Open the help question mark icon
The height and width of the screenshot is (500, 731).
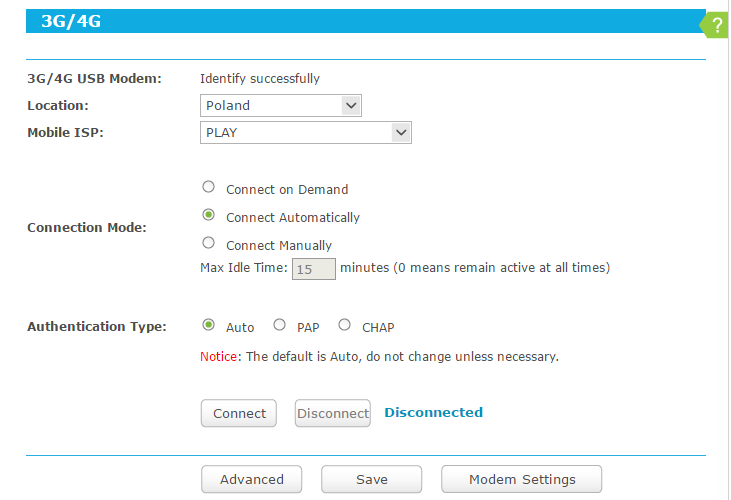pyautogui.click(x=716, y=24)
